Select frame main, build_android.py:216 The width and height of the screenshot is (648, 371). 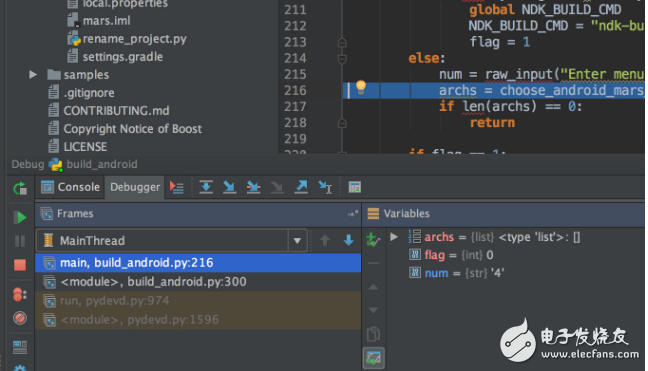coord(198,263)
